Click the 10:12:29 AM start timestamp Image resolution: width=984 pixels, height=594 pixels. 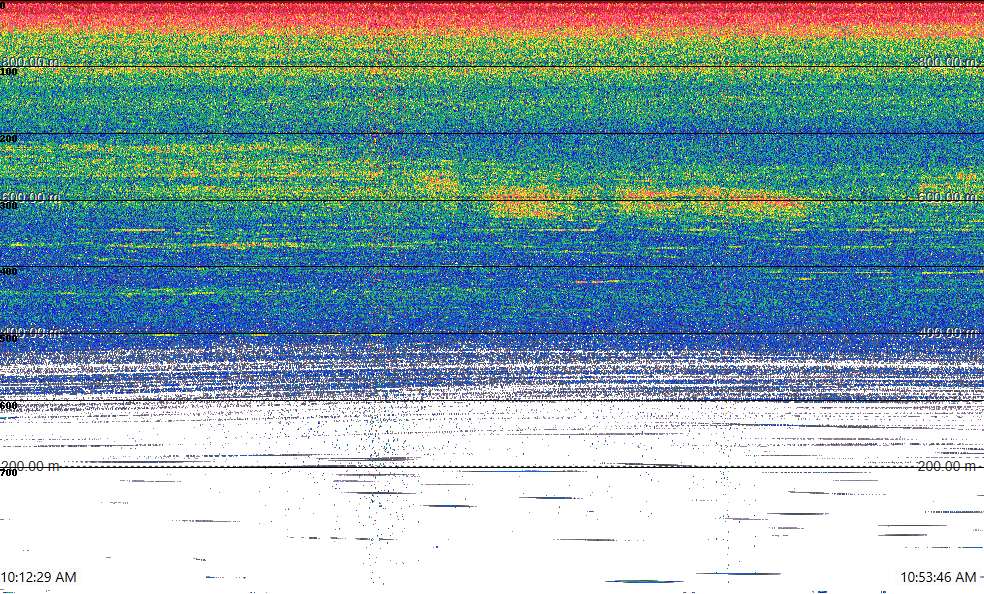pyautogui.click(x=39, y=577)
